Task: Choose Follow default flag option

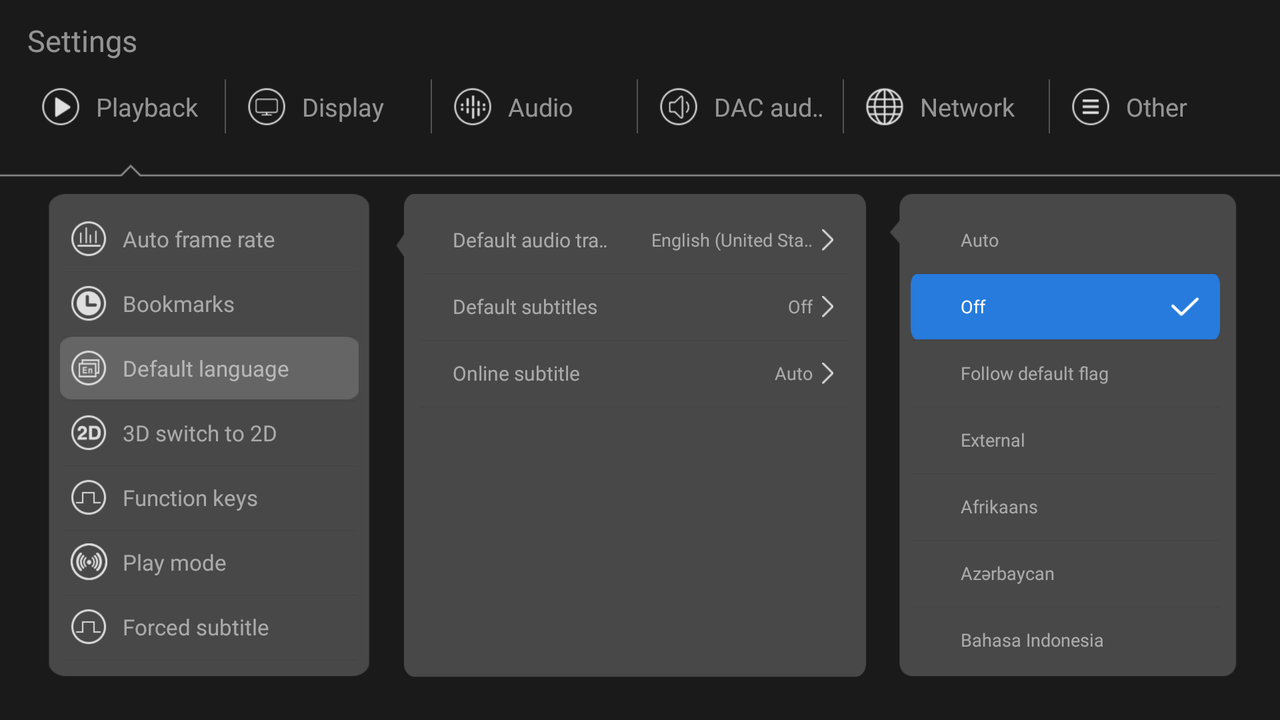Action: point(1065,374)
